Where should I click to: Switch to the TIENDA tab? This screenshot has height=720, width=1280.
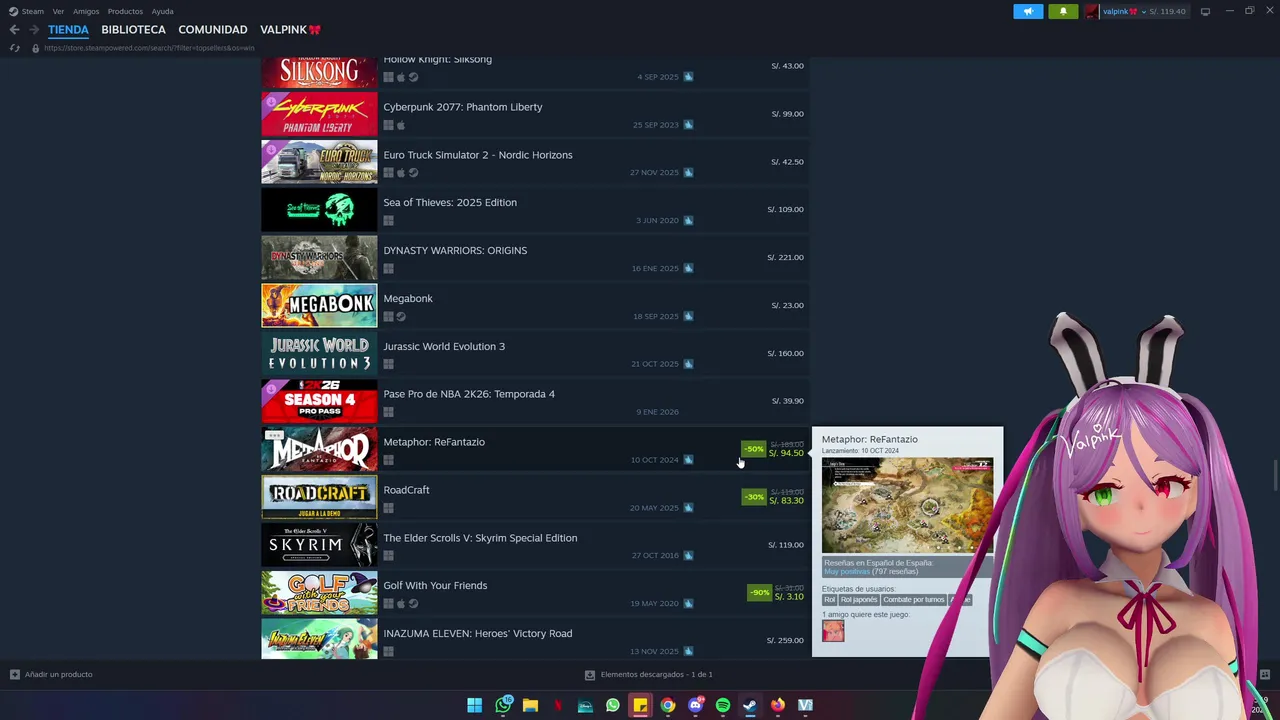click(x=68, y=30)
